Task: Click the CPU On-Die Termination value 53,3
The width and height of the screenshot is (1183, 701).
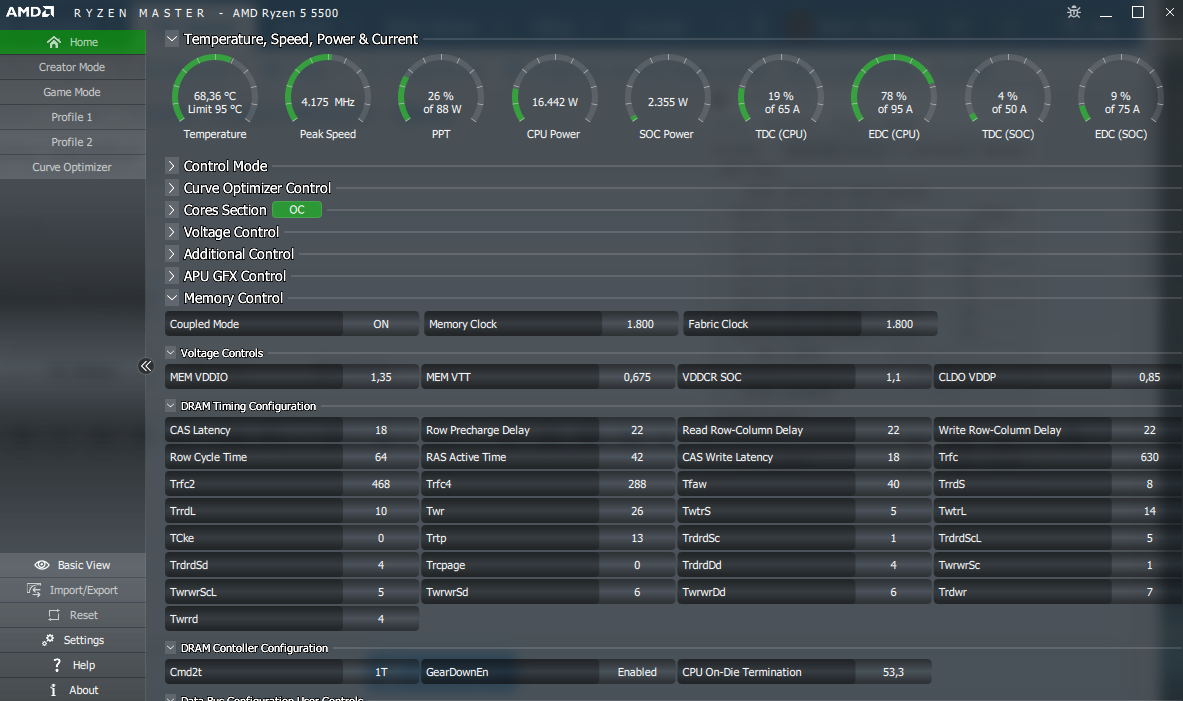Action: (x=893, y=672)
